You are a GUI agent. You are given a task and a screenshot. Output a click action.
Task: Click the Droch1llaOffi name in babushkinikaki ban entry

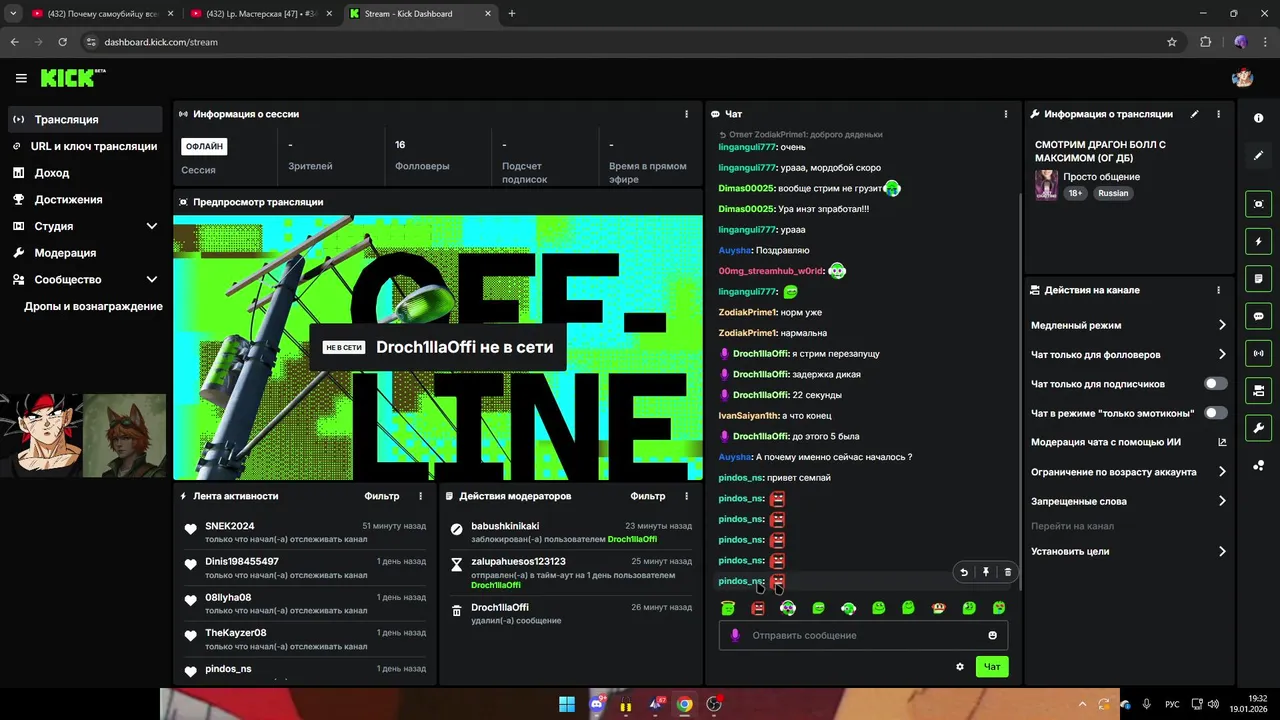click(x=632, y=539)
